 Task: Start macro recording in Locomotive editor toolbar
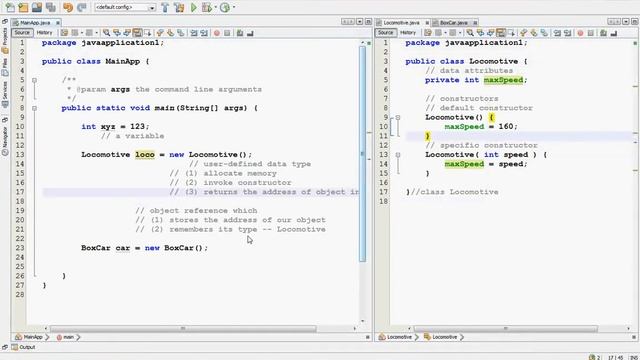click(580, 33)
